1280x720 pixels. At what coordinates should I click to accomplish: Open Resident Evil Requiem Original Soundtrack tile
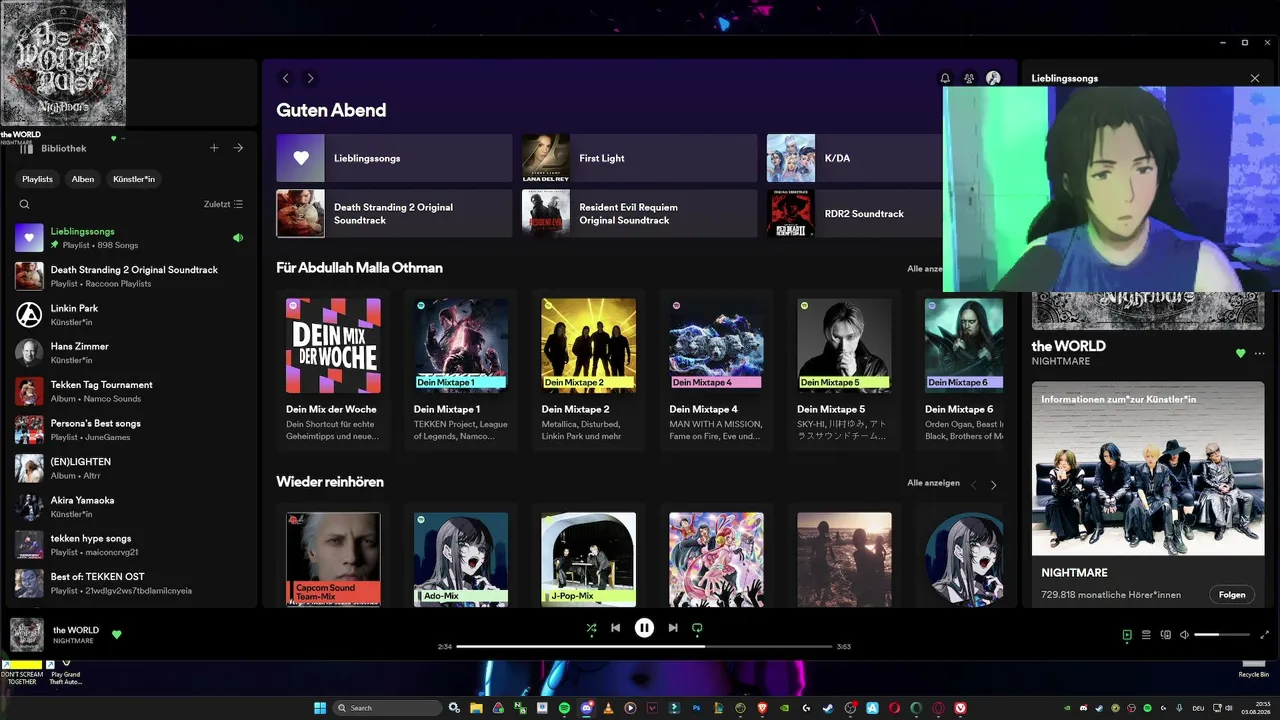(x=639, y=213)
